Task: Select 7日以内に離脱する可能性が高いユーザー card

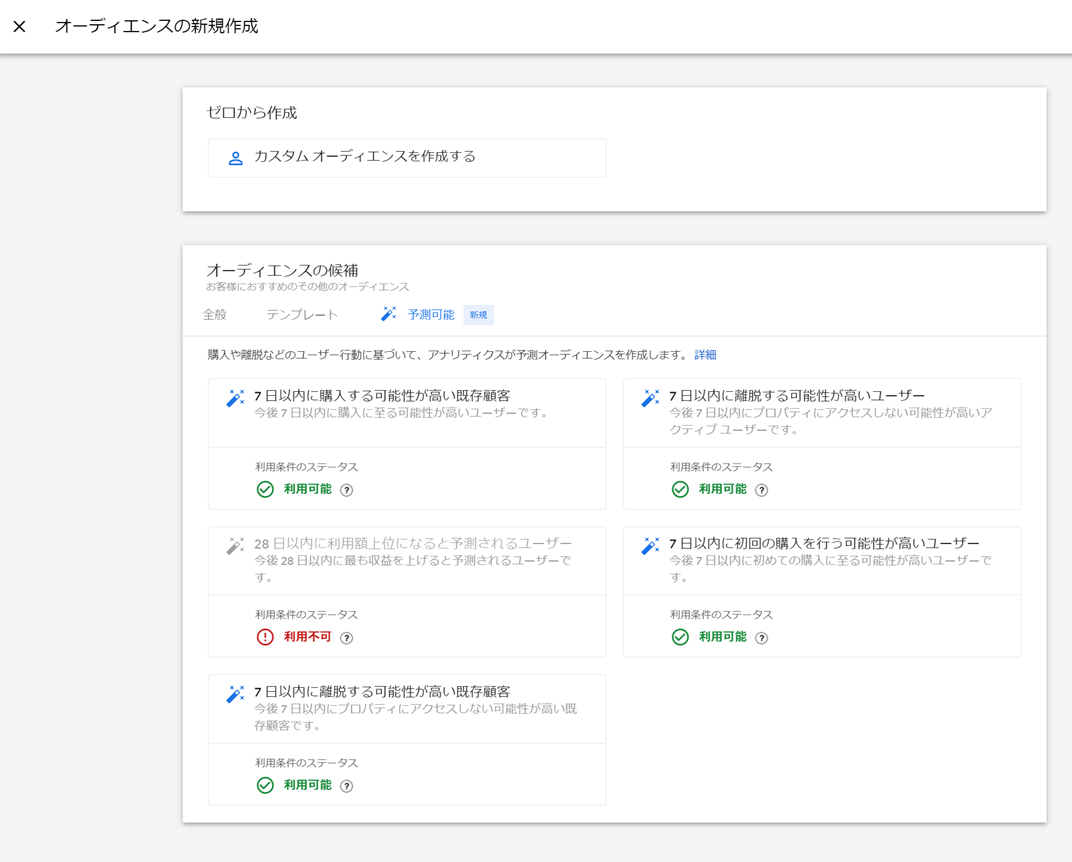Action: (821, 412)
